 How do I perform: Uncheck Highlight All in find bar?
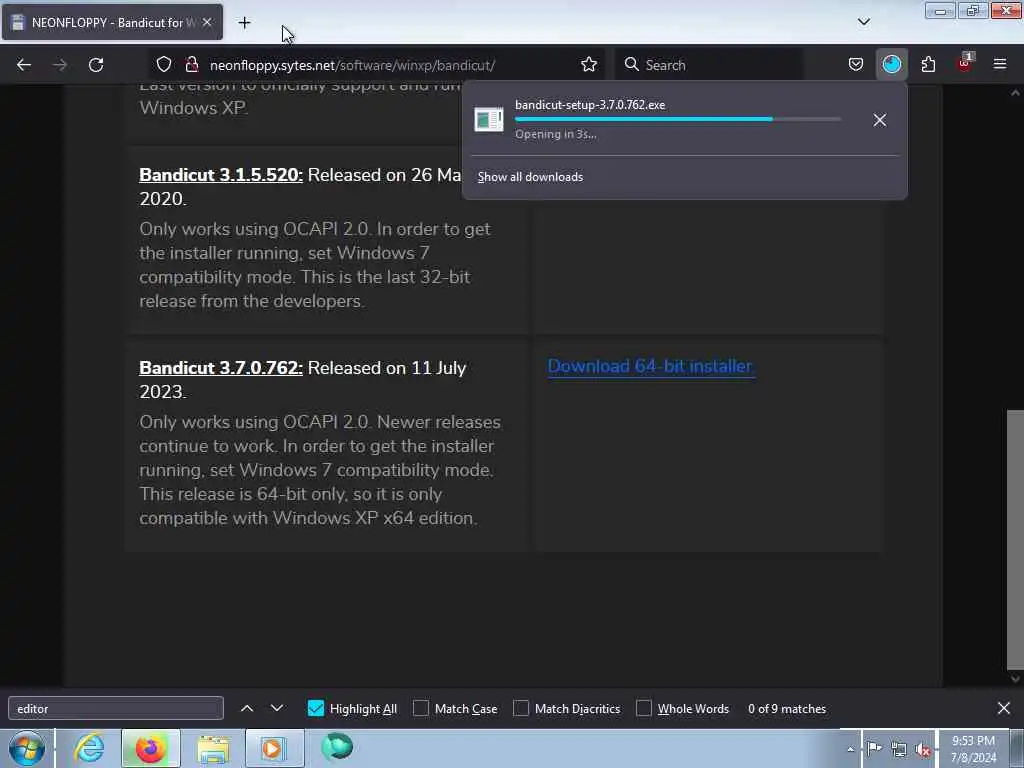[x=315, y=709]
